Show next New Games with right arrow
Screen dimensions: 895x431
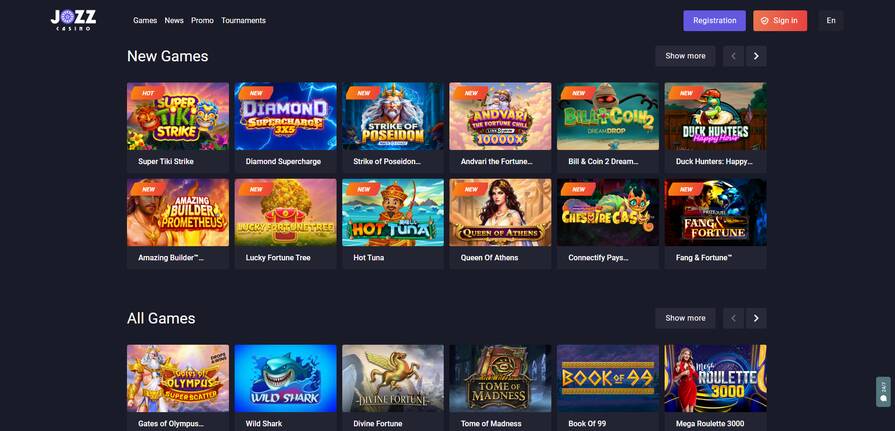pos(756,56)
